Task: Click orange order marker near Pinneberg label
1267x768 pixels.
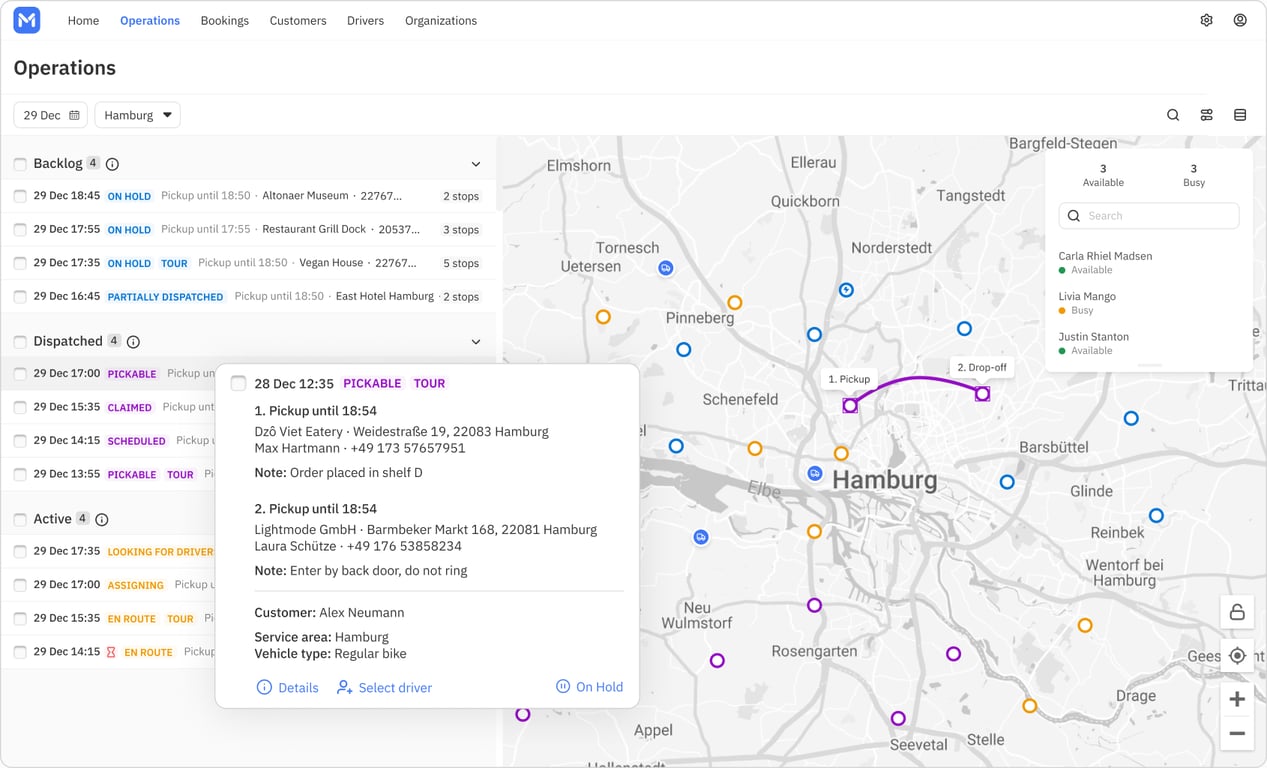Action: click(735, 302)
